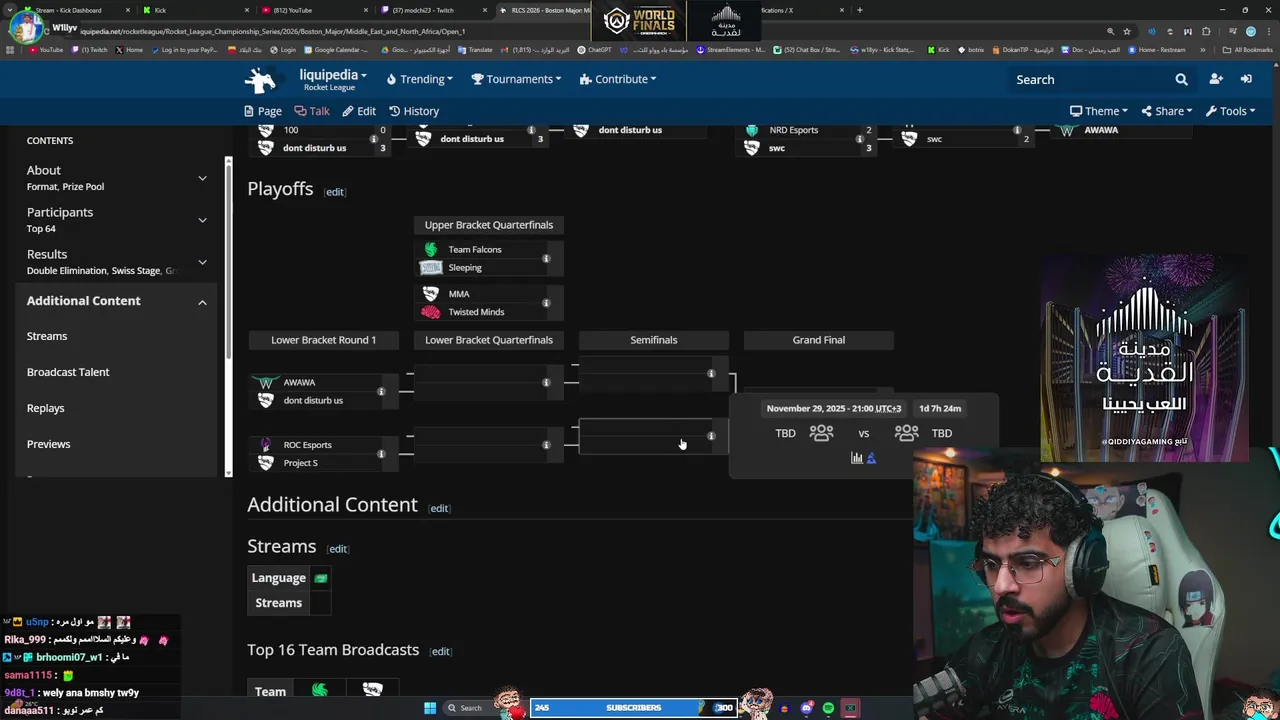
Task: Open the Edit tab
Action: 359,111
